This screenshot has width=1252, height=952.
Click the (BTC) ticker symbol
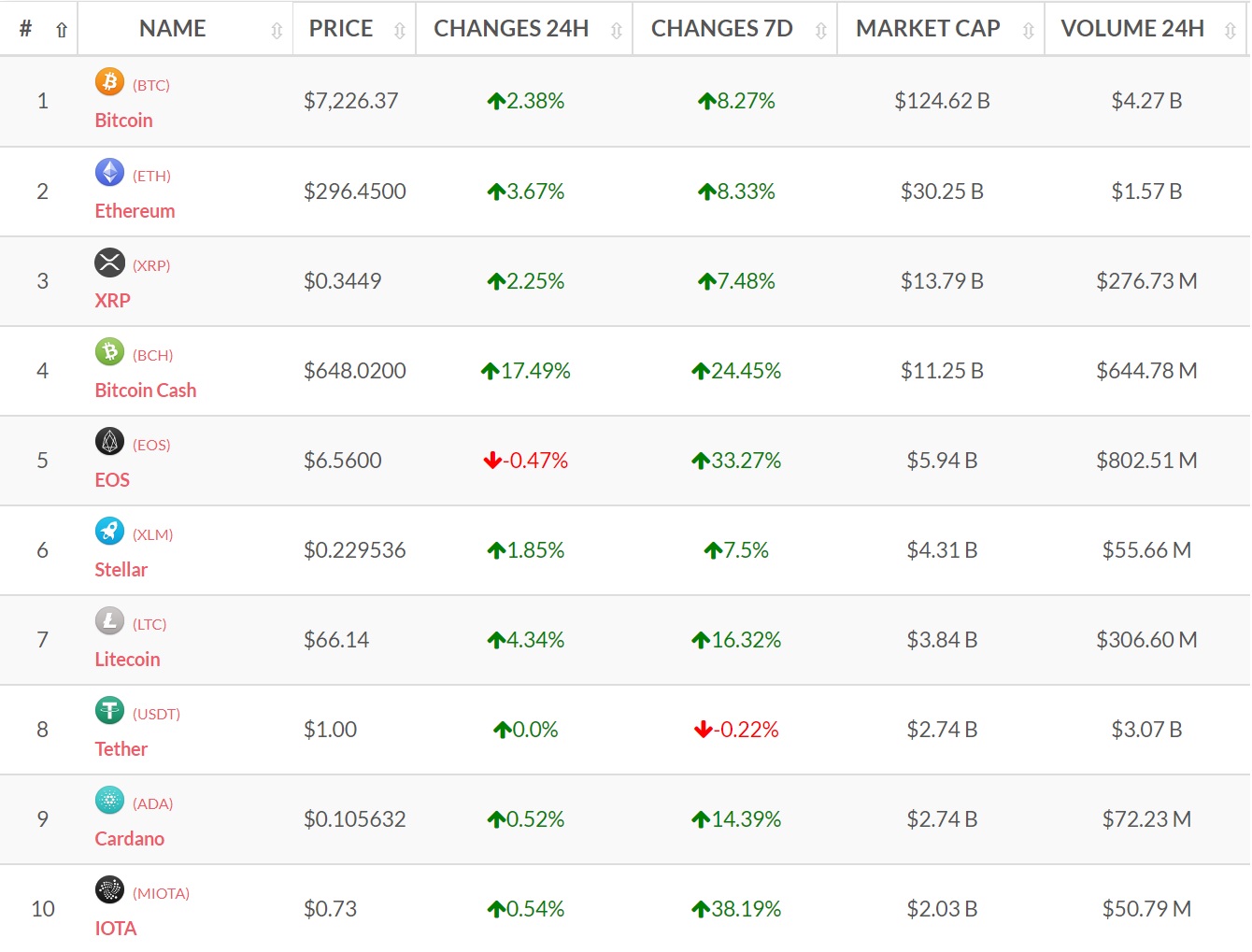(x=151, y=85)
